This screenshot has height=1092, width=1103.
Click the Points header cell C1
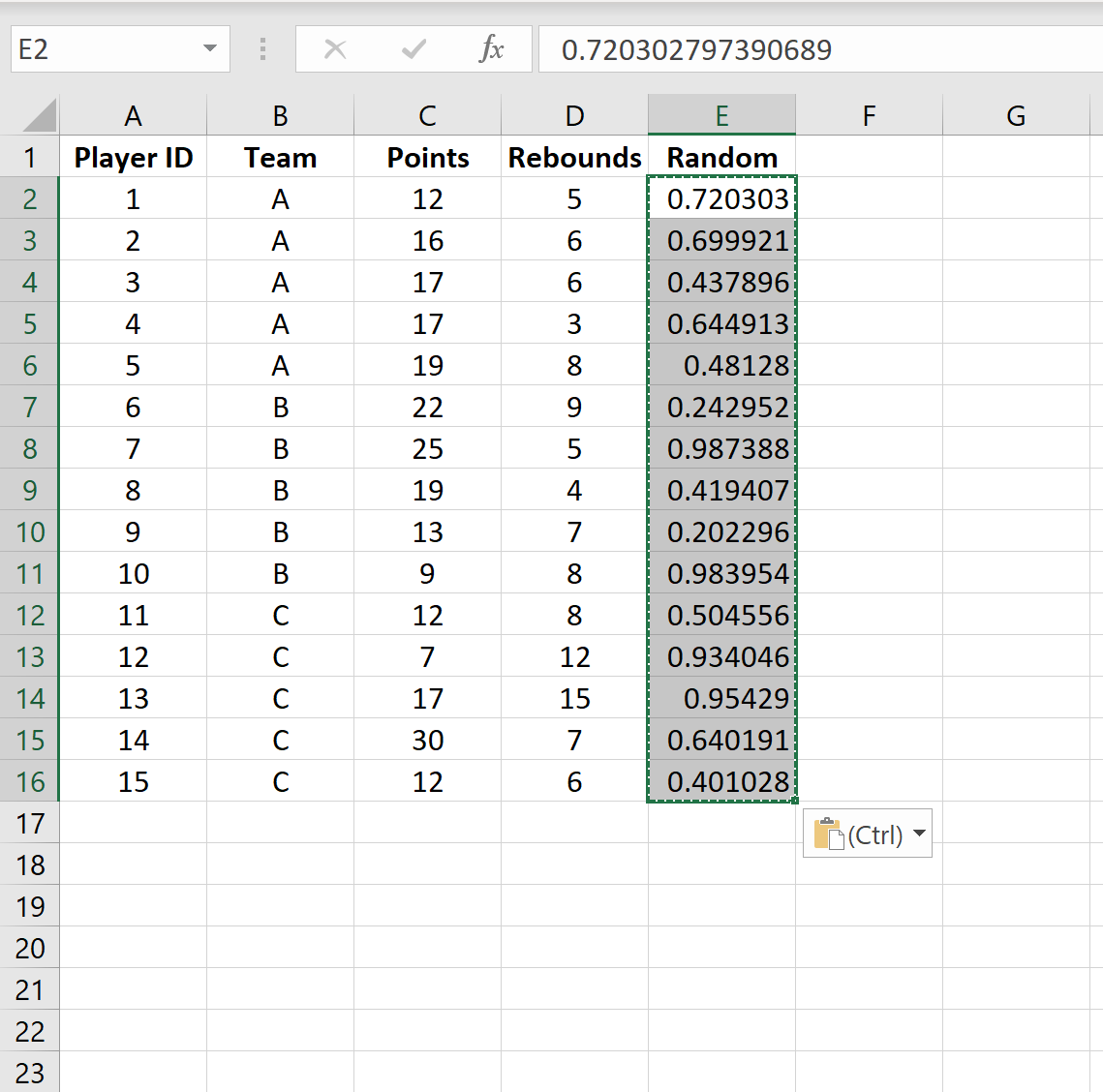point(427,157)
